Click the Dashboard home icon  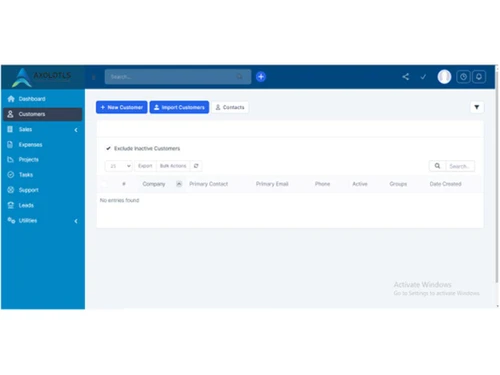[x=11, y=99]
